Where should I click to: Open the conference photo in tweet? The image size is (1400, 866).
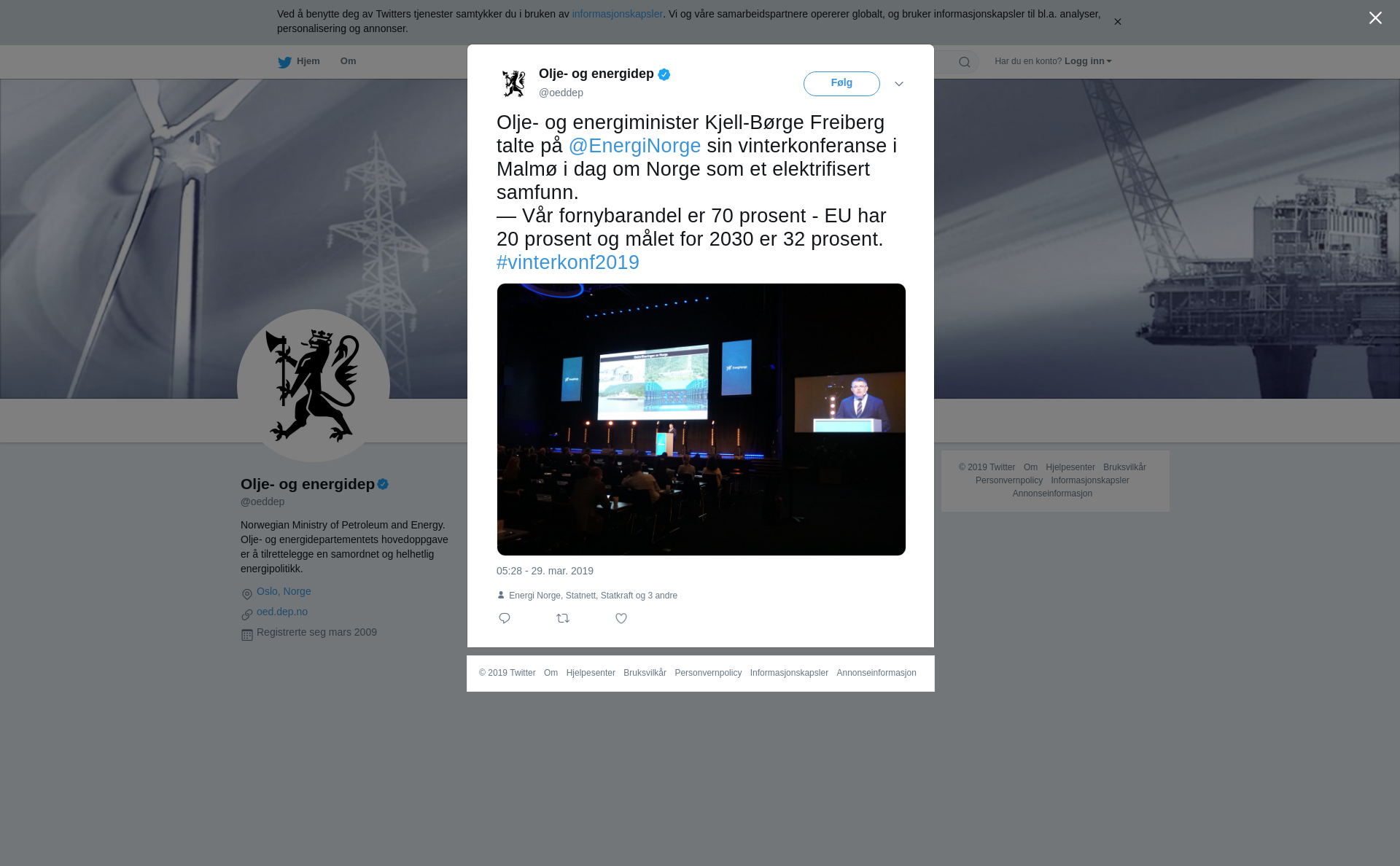(701, 419)
